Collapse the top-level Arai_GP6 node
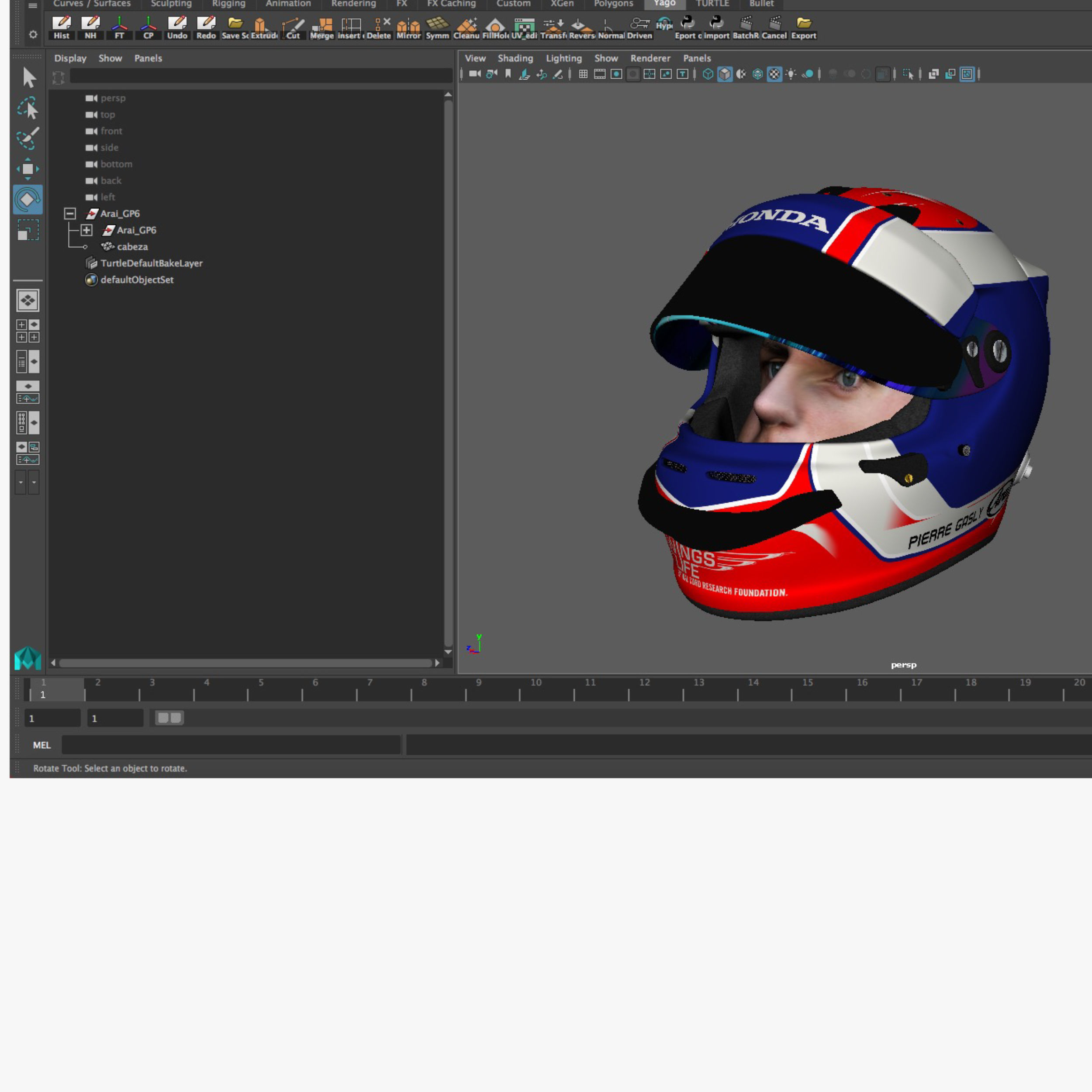 (70, 214)
